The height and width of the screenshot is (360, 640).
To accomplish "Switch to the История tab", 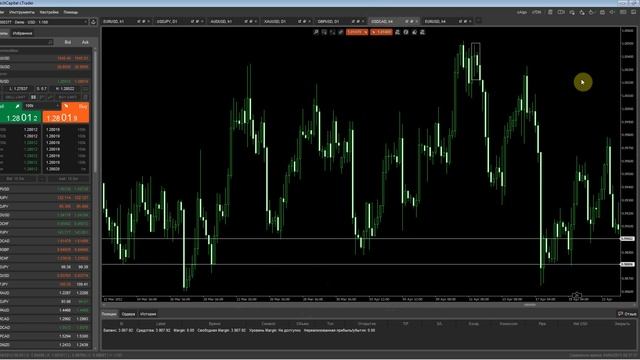I will [148, 314].
